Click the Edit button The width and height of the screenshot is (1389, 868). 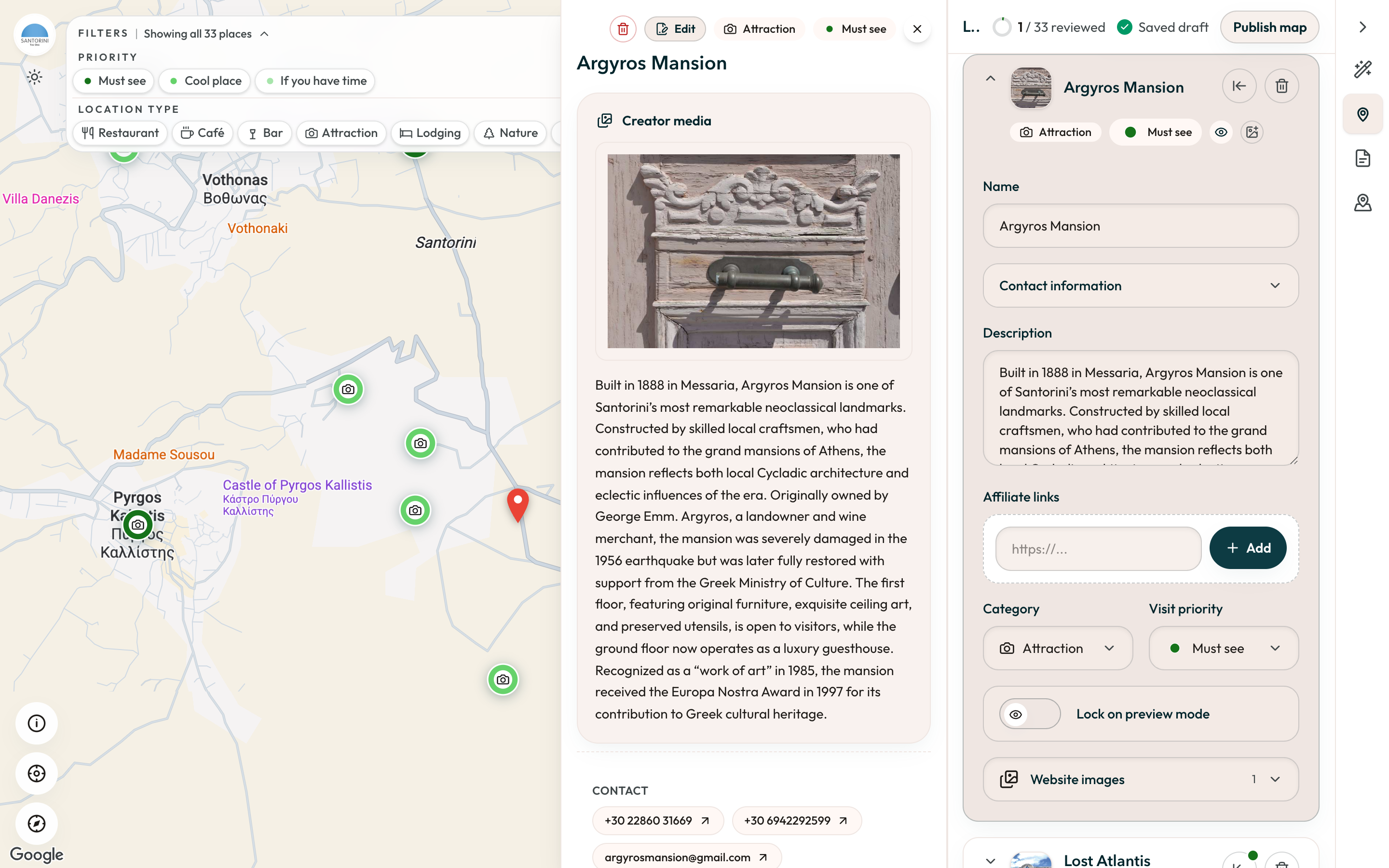(x=675, y=29)
